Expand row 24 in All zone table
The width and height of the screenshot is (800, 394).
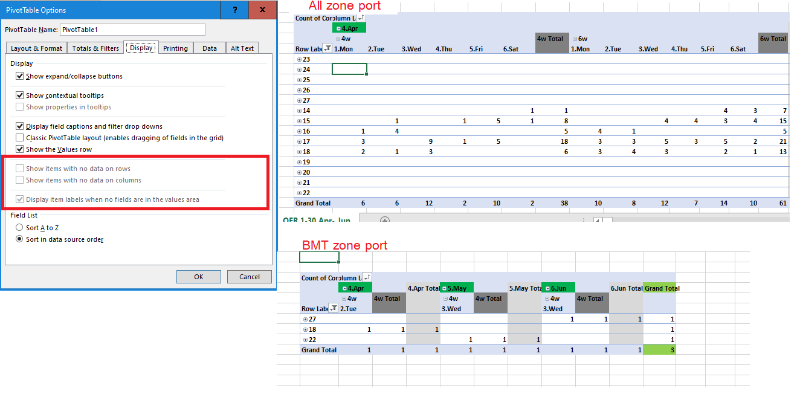(x=299, y=69)
